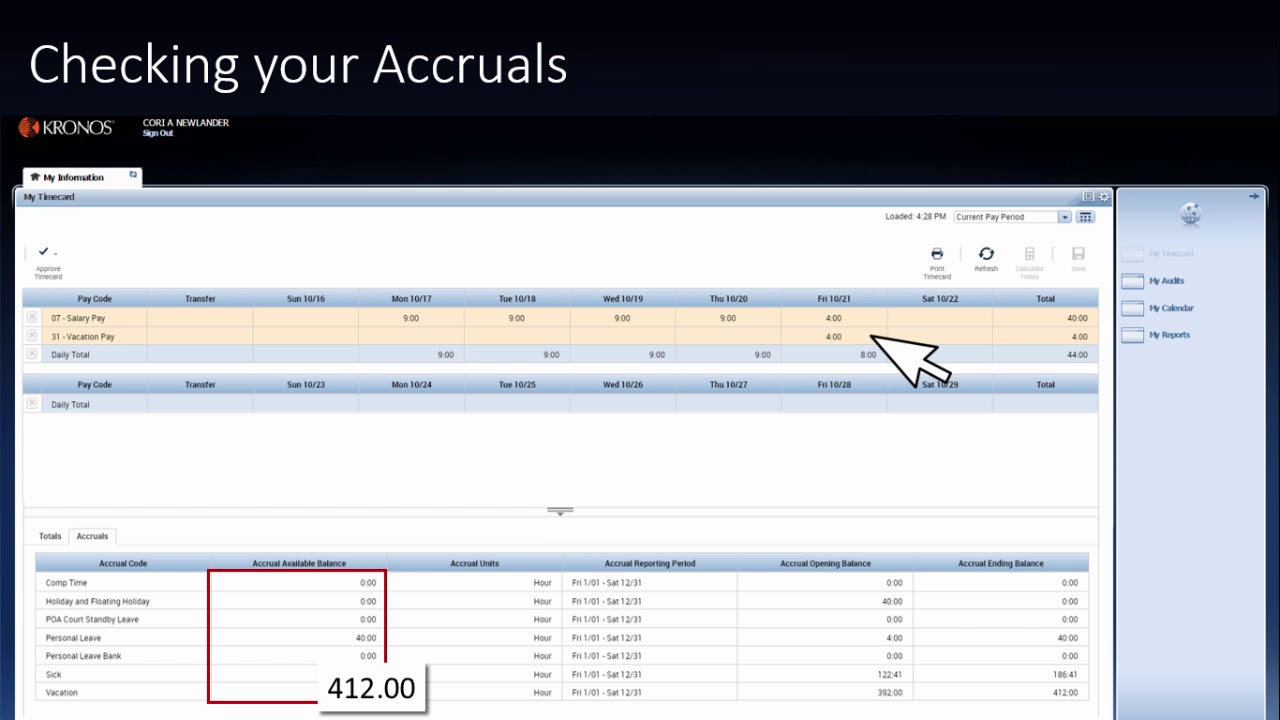The image size is (1280, 720).
Task: Click the Accrual Code column header
Action: pyautogui.click(x=123, y=563)
